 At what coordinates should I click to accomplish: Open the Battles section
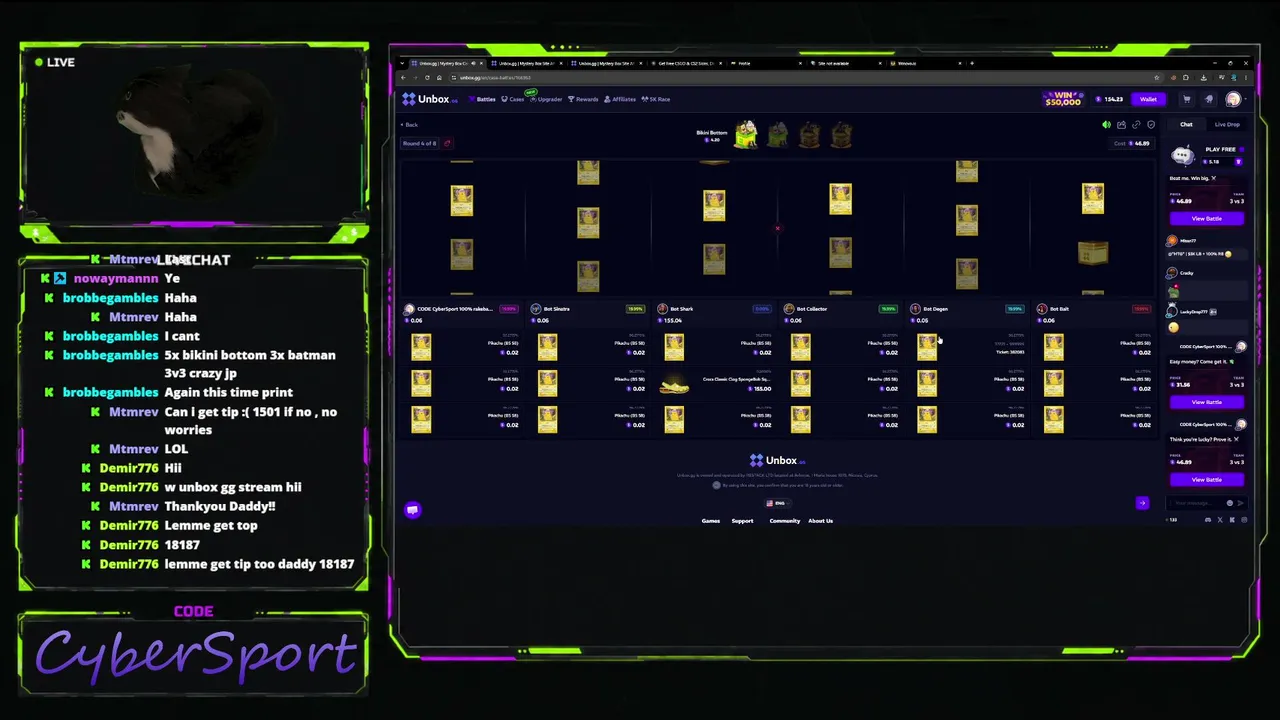coord(482,99)
